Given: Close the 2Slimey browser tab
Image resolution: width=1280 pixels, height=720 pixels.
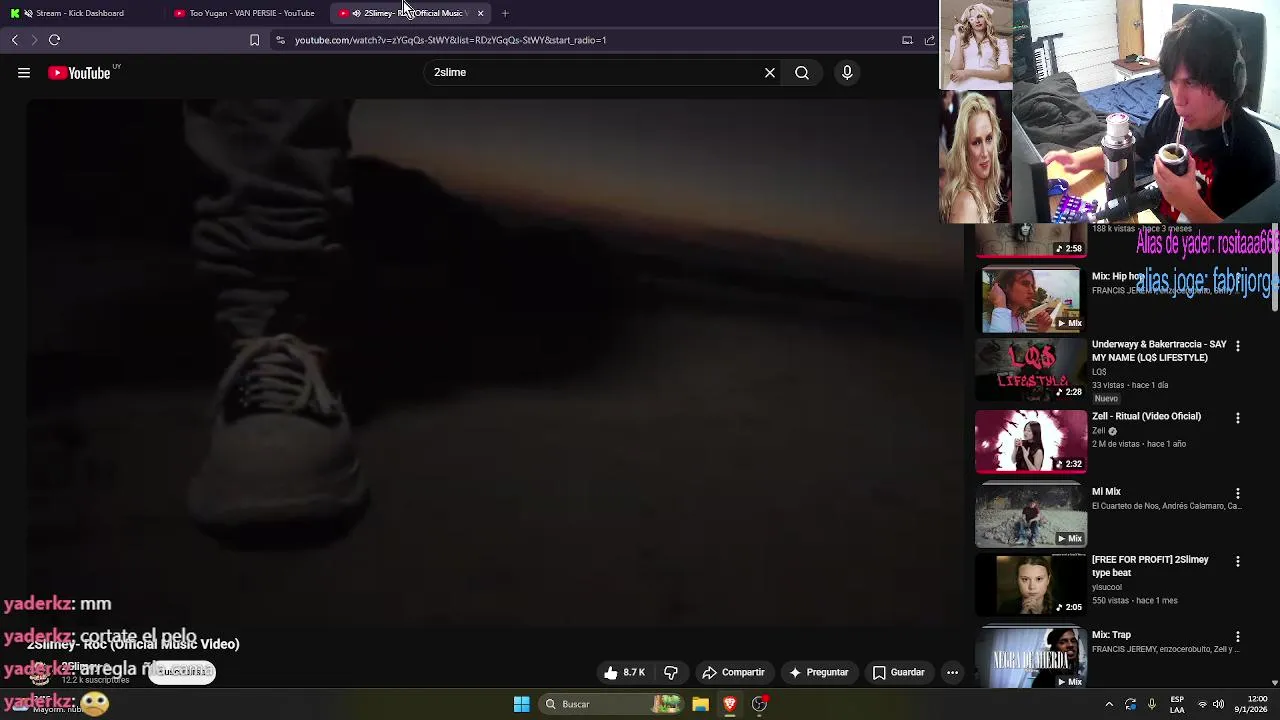Looking at the screenshot, I should pyautogui.click(x=480, y=13).
